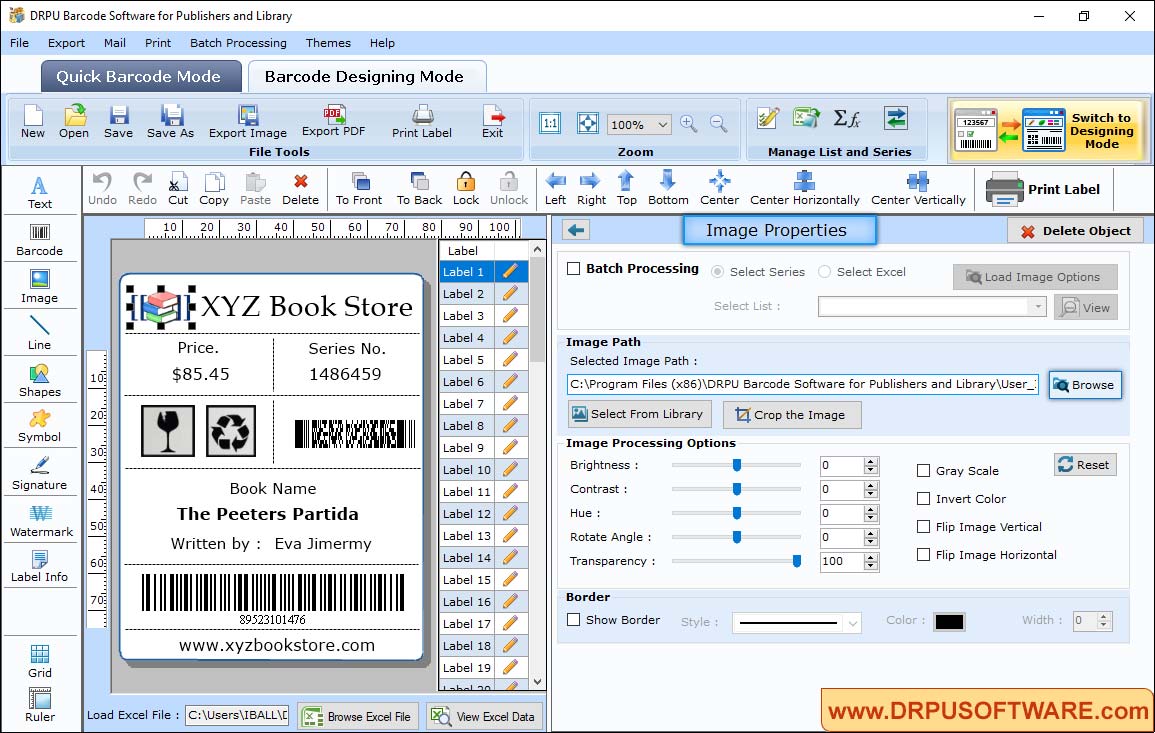The height and width of the screenshot is (733, 1155).
Task: Open the Select List dropdown
Action: pyautogui.click(x=1037, y=306)
